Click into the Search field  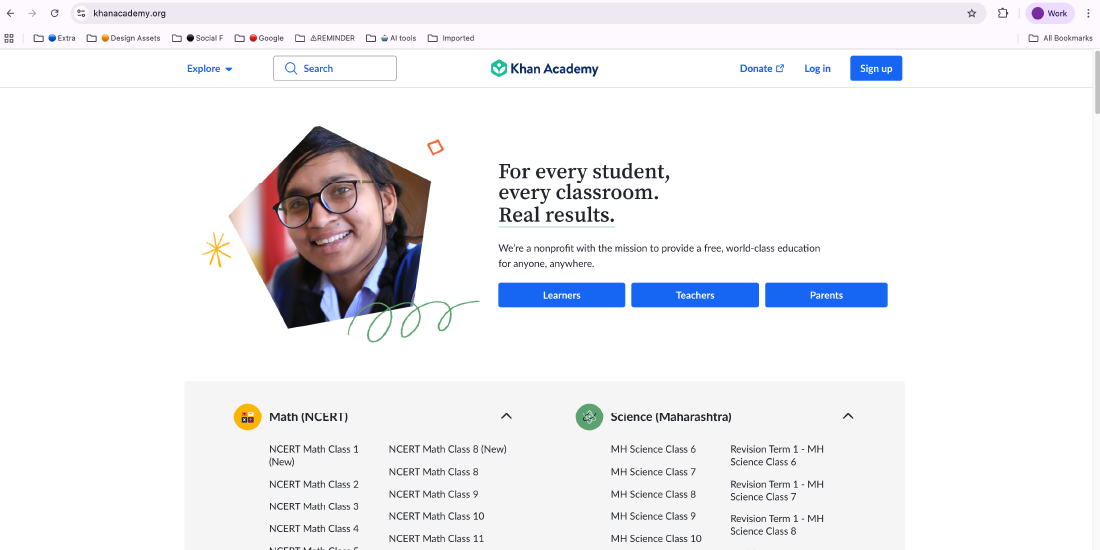point(335,69)
